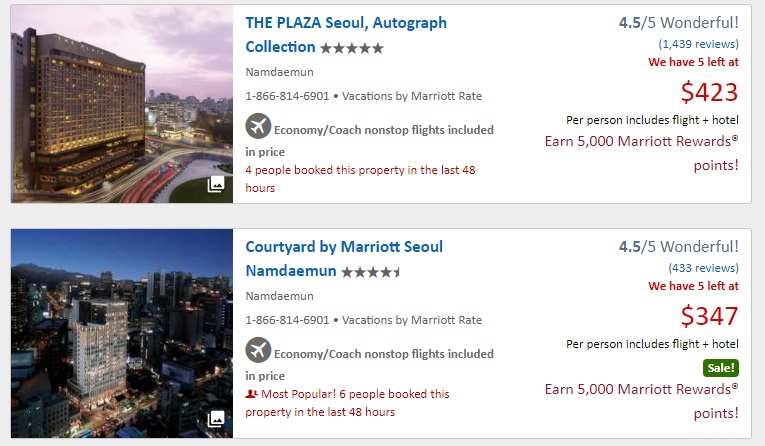Click the Most Popular people icon

[x=251, y=394]
